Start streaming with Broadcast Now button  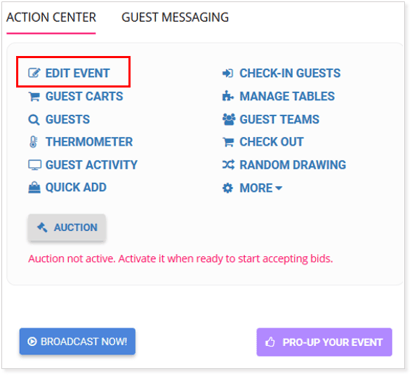77,341
